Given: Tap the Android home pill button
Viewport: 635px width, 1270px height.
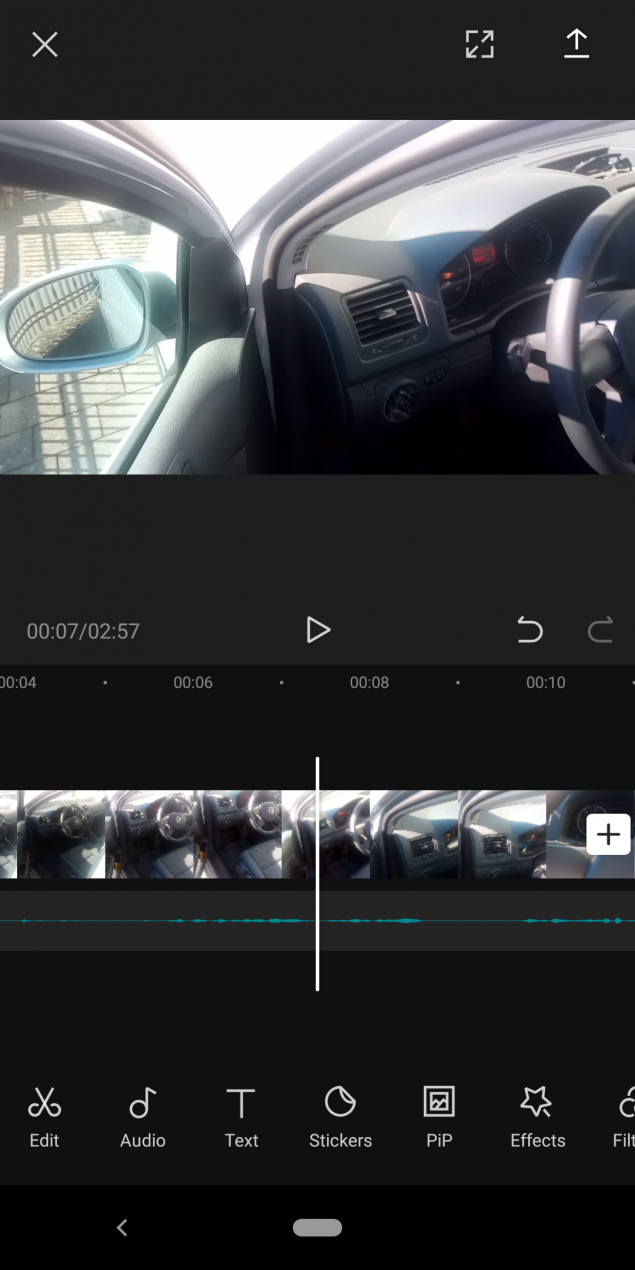Looking at the screenshot, I should click(317, 1228).
